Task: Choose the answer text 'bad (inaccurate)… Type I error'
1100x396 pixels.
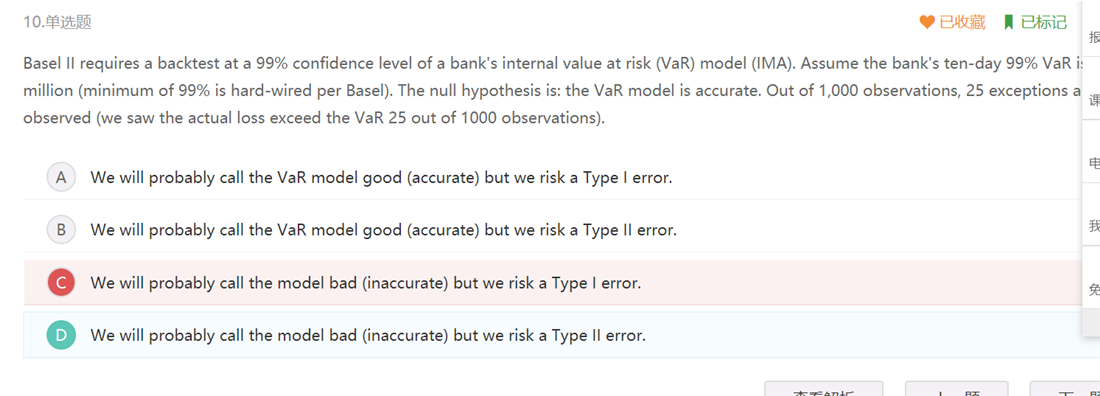Action: (365, 283)
